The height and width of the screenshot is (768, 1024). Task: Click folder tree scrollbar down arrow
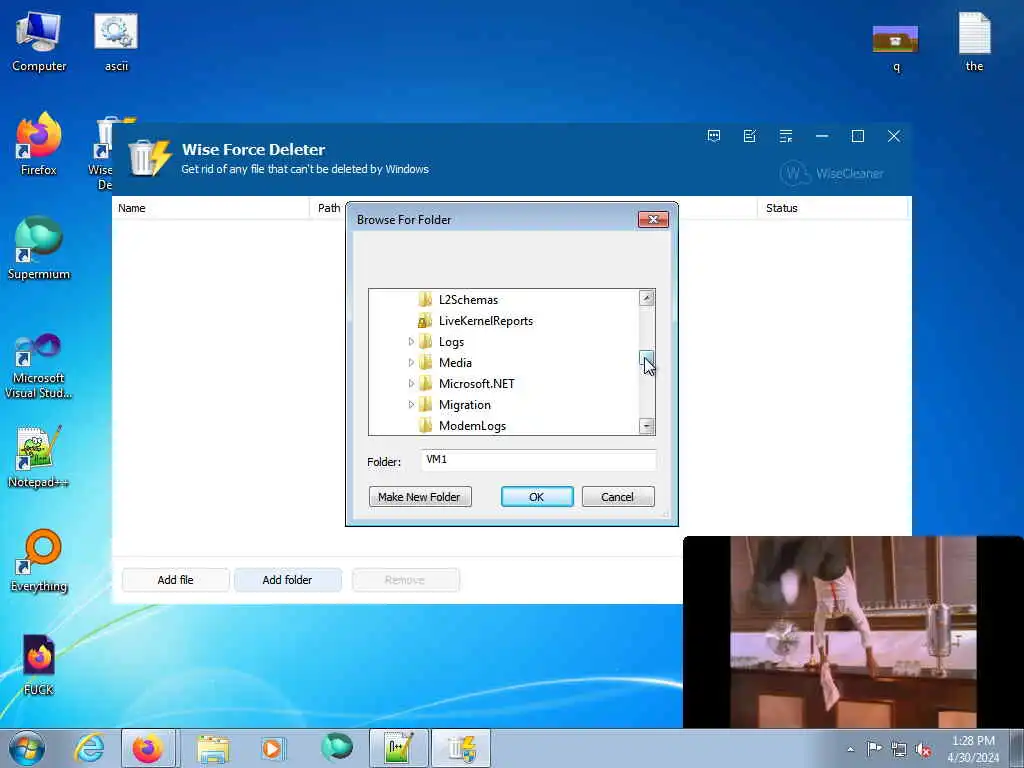click(647, 426)
